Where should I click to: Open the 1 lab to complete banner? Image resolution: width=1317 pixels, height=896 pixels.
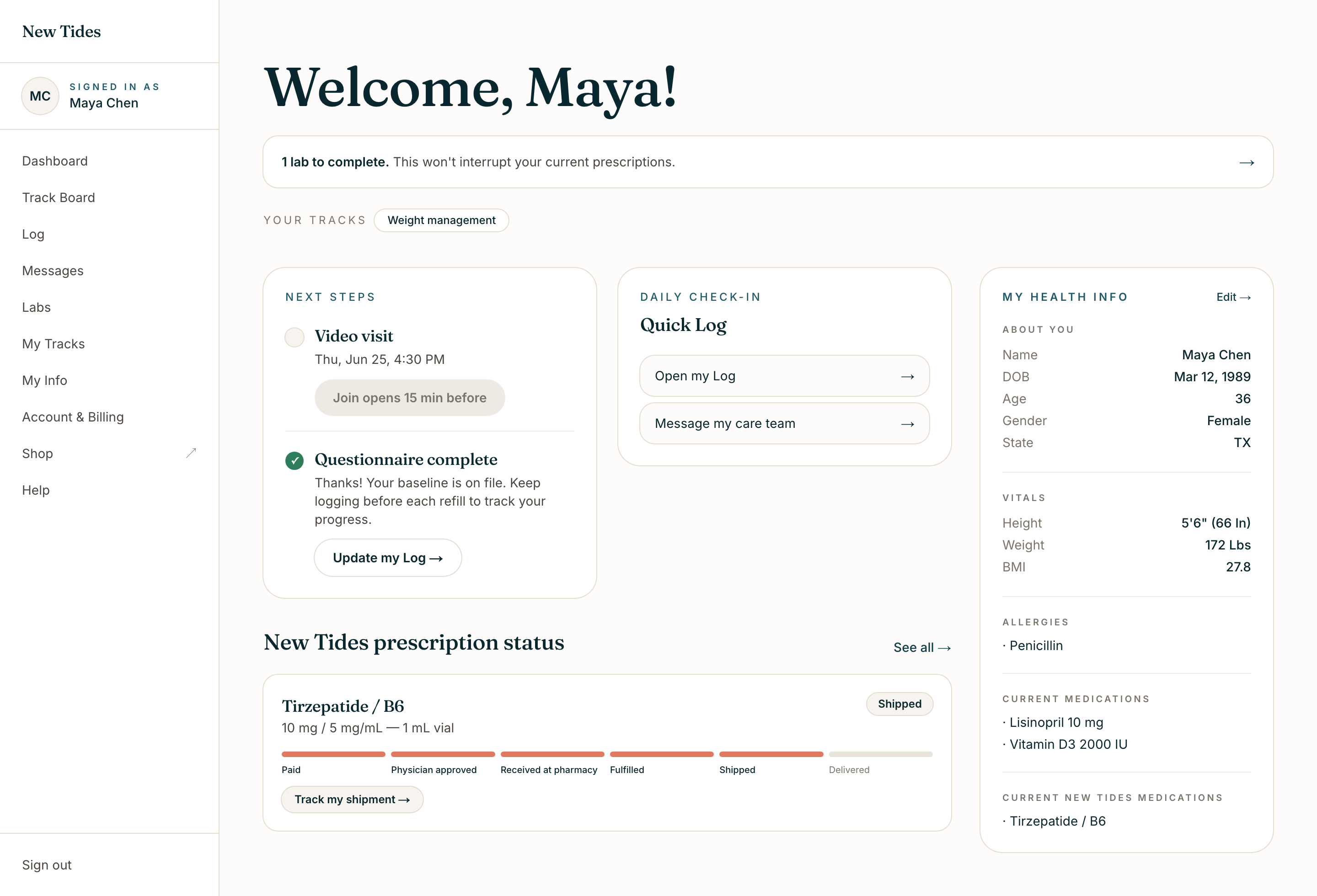[x=768, y=162]
